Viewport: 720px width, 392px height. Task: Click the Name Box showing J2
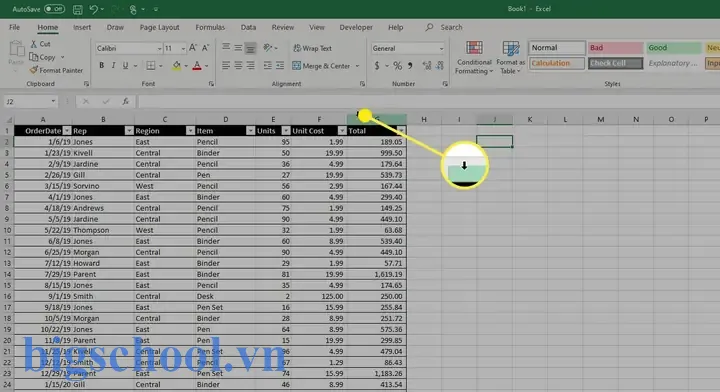[30, 101]
